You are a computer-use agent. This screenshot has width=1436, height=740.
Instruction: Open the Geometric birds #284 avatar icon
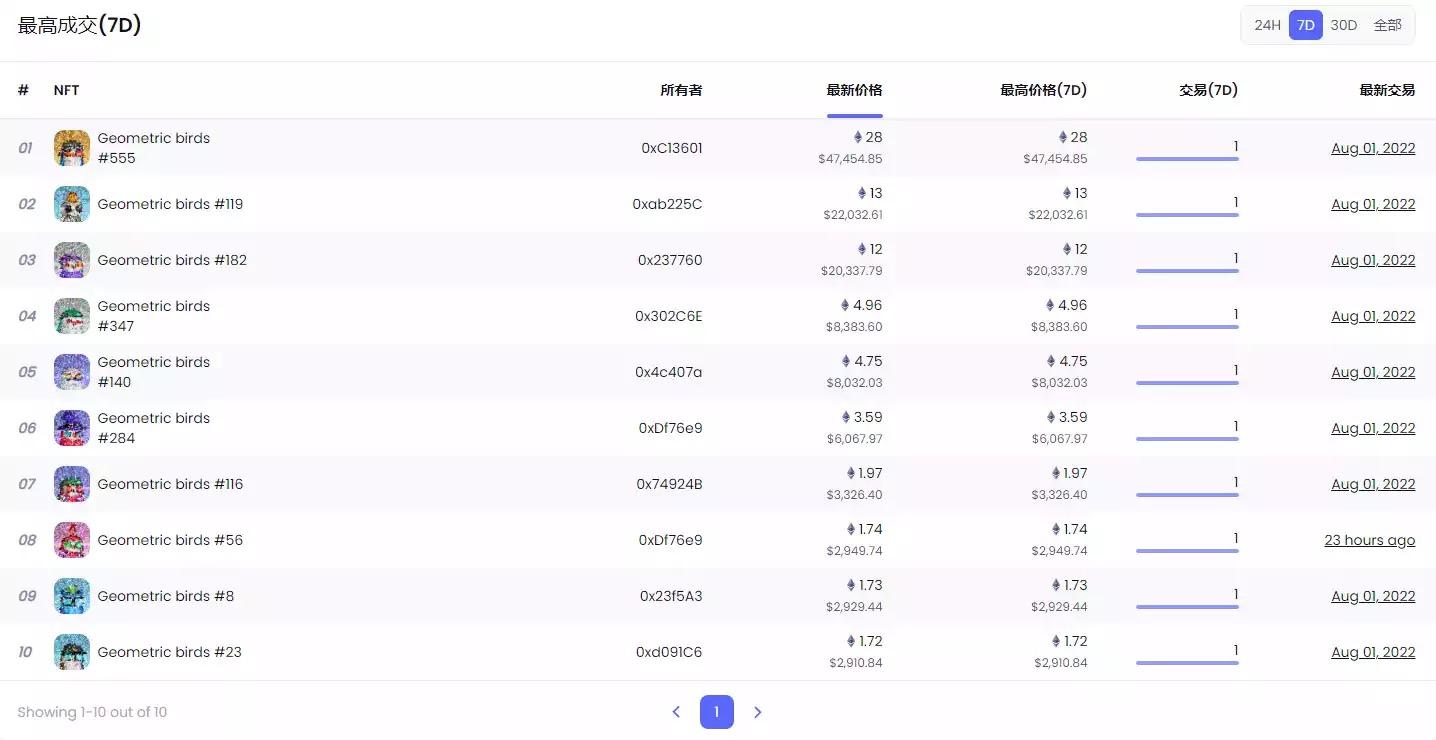[x=72, y=428]
